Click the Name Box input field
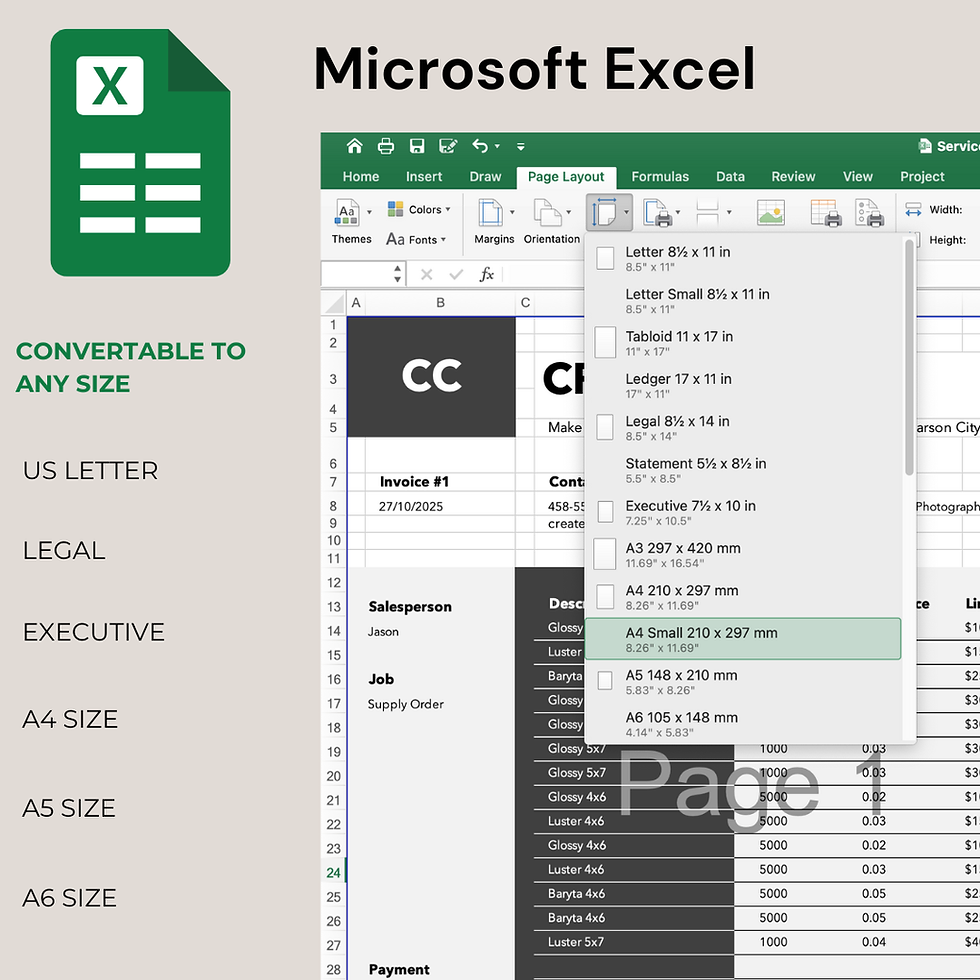The width and height of the screenshot is (980, 980). 357,274
